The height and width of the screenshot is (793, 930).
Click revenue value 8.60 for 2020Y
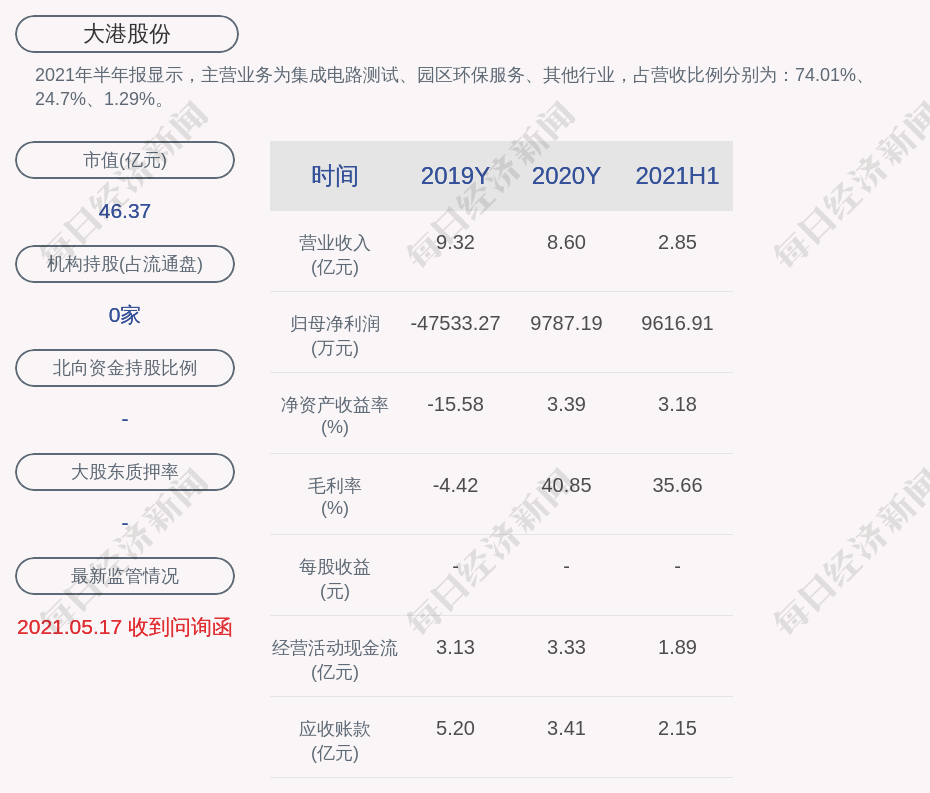pyautogui.click(x=566, y=243)
